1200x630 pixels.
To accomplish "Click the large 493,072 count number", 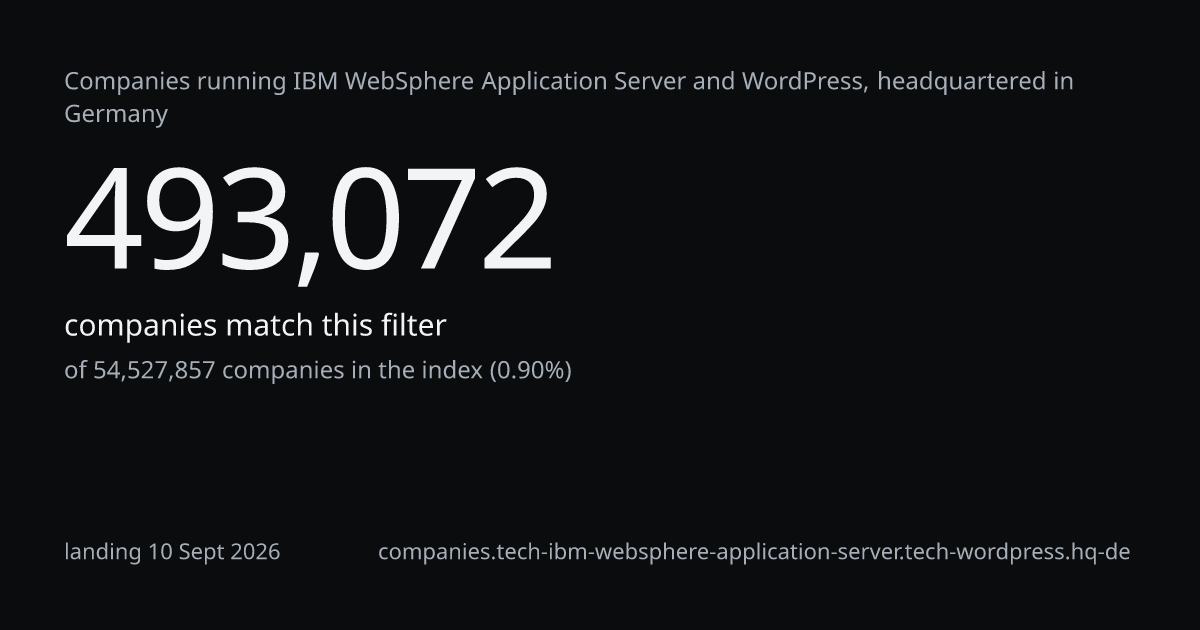I will tap(308, 221).
